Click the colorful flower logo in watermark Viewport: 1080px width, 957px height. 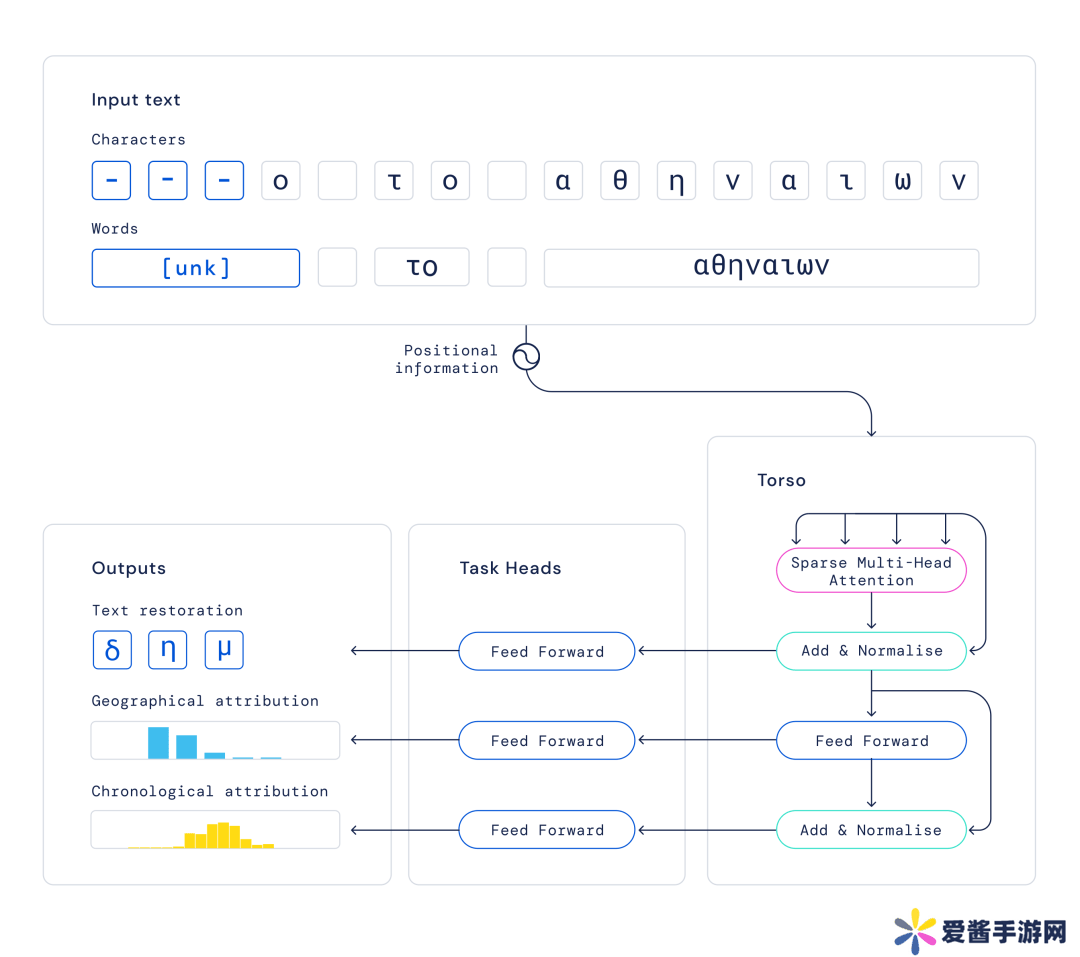tap(915, 932)
